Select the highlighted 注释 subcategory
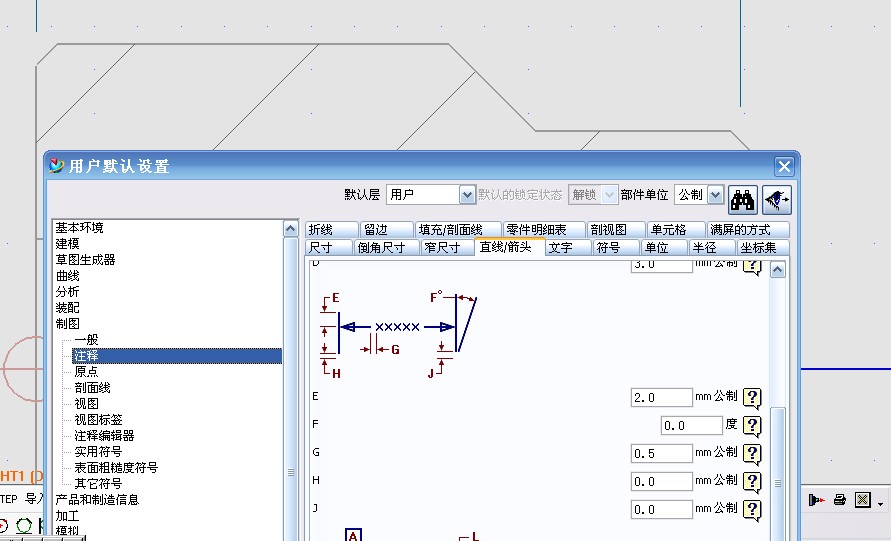Image resolution: width=891 pixels, height=541 pixels. [x=177, y=356]
